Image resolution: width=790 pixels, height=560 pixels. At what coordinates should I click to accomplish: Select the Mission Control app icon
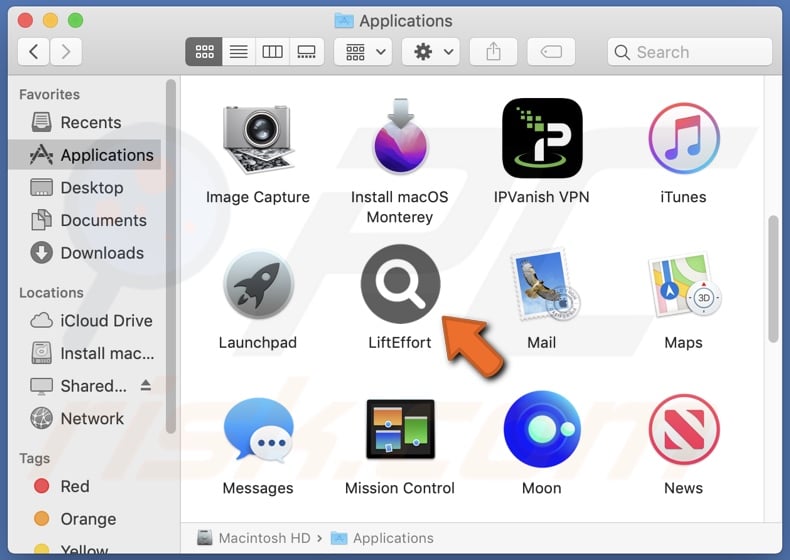click(401, 429)
